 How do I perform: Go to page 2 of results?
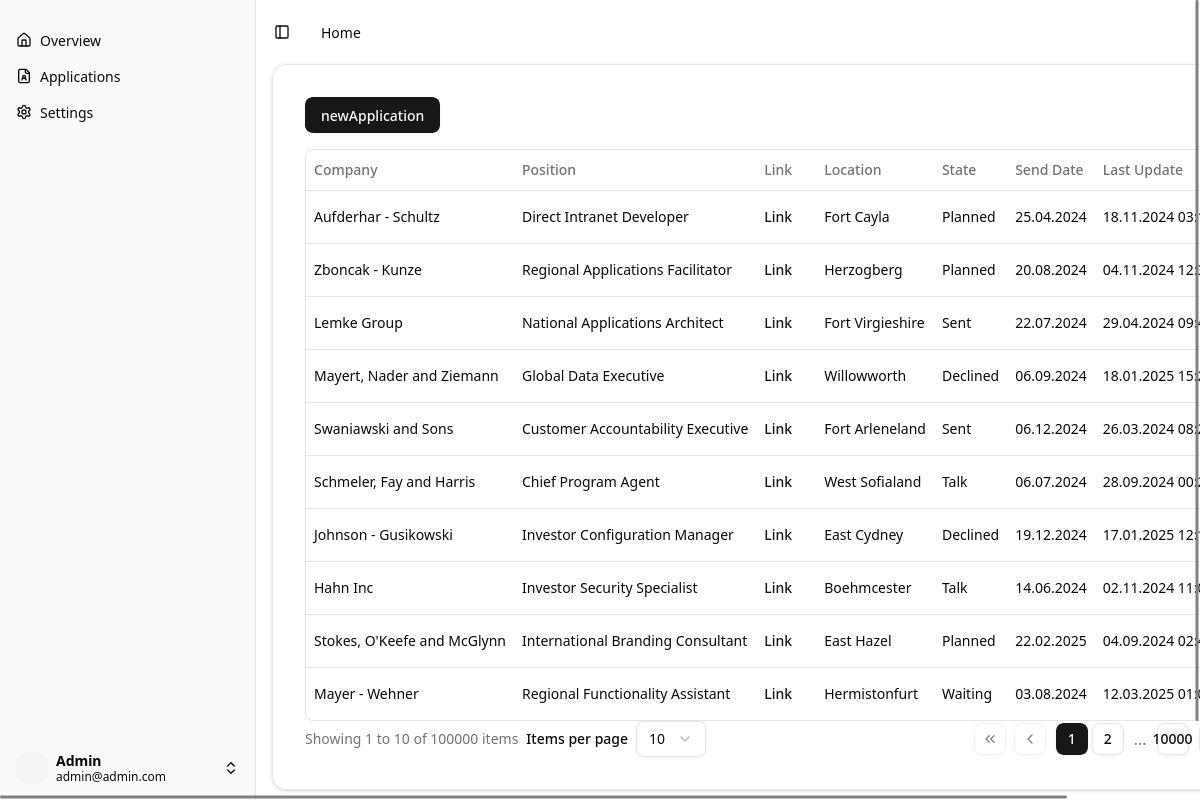coord(1107,739)
